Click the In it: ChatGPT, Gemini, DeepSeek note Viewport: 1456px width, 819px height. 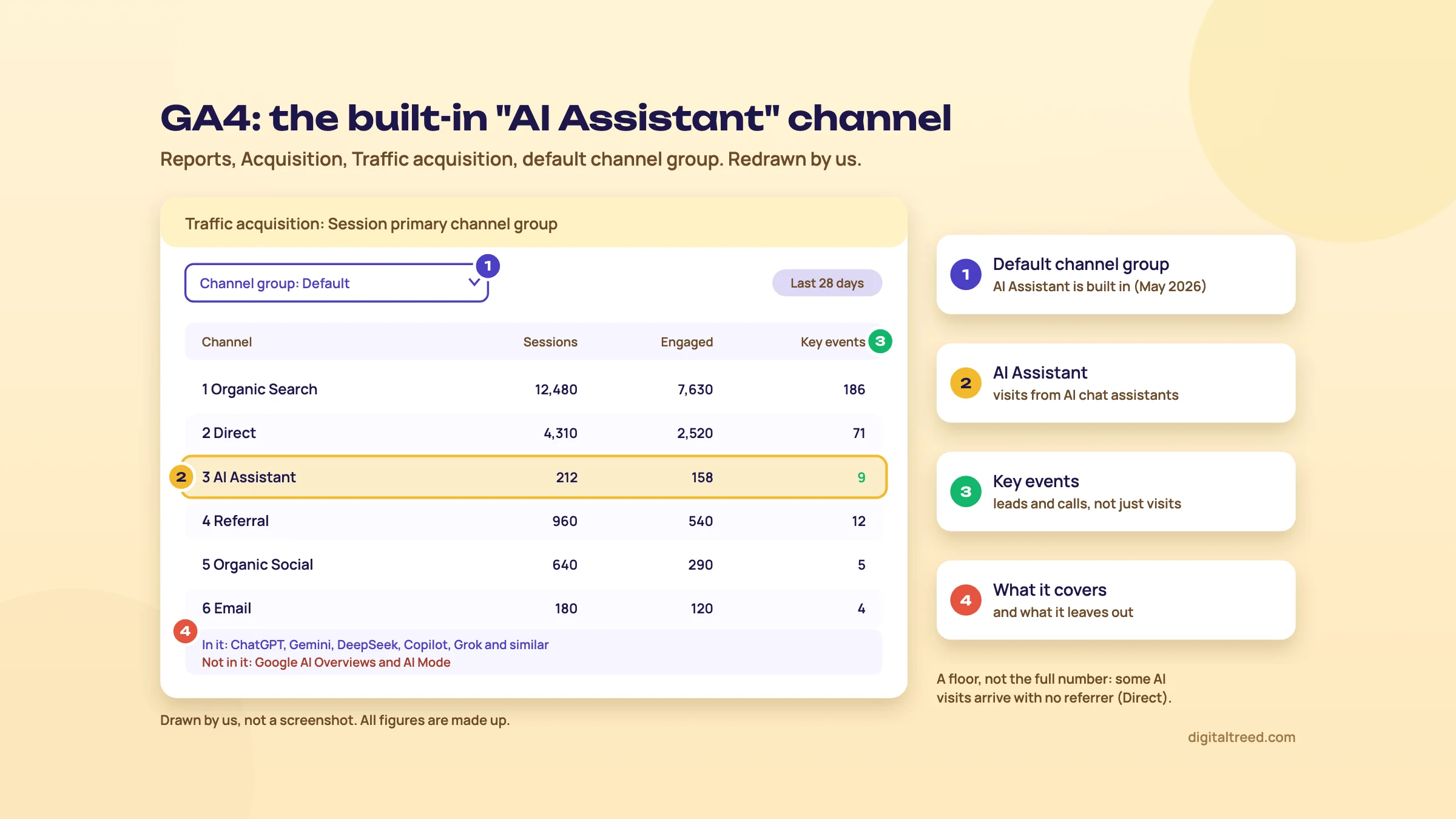375,645
